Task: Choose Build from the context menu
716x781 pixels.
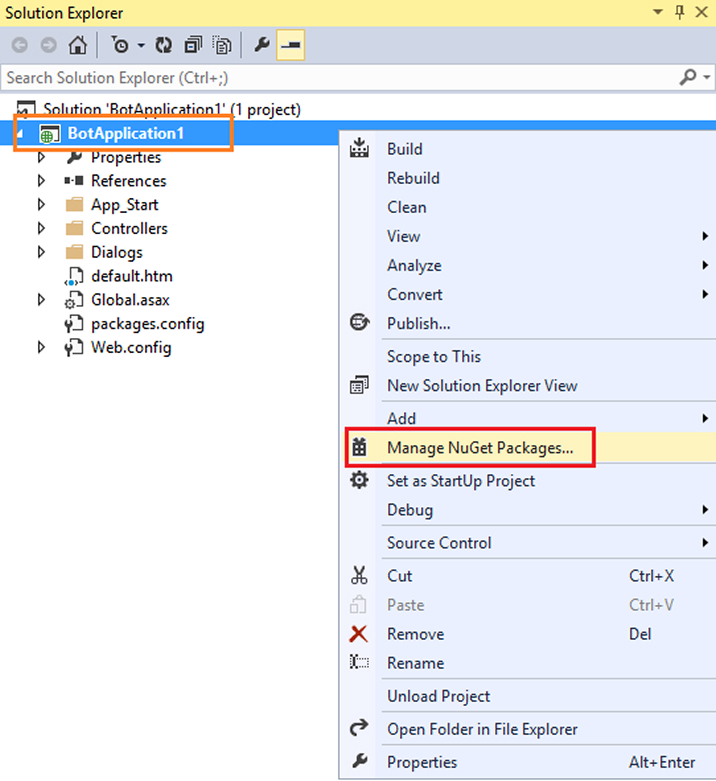Action: point(528,149)
